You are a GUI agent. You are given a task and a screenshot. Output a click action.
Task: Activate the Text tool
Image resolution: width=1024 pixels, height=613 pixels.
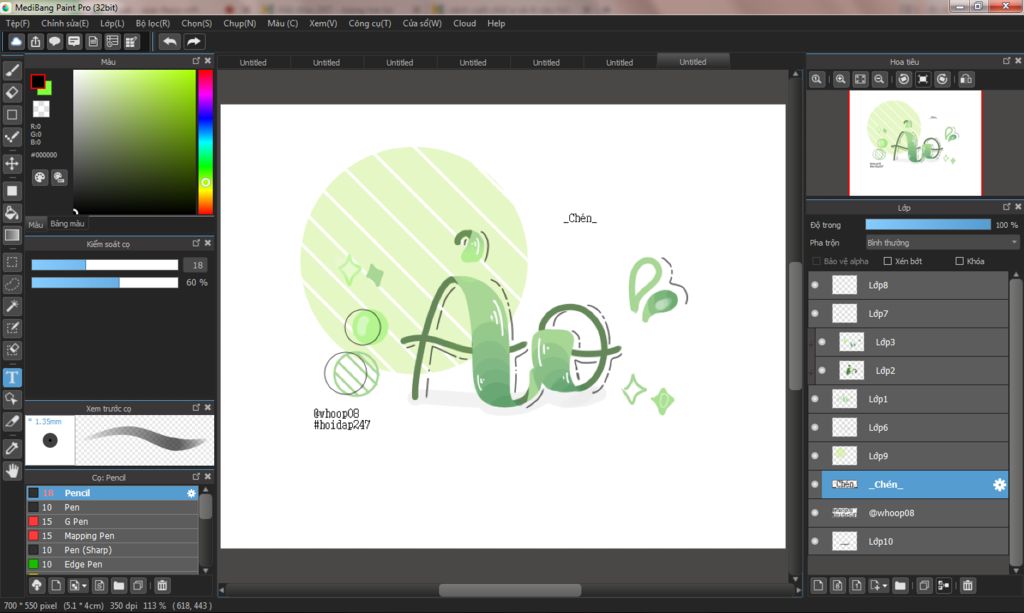pos(12,377)
